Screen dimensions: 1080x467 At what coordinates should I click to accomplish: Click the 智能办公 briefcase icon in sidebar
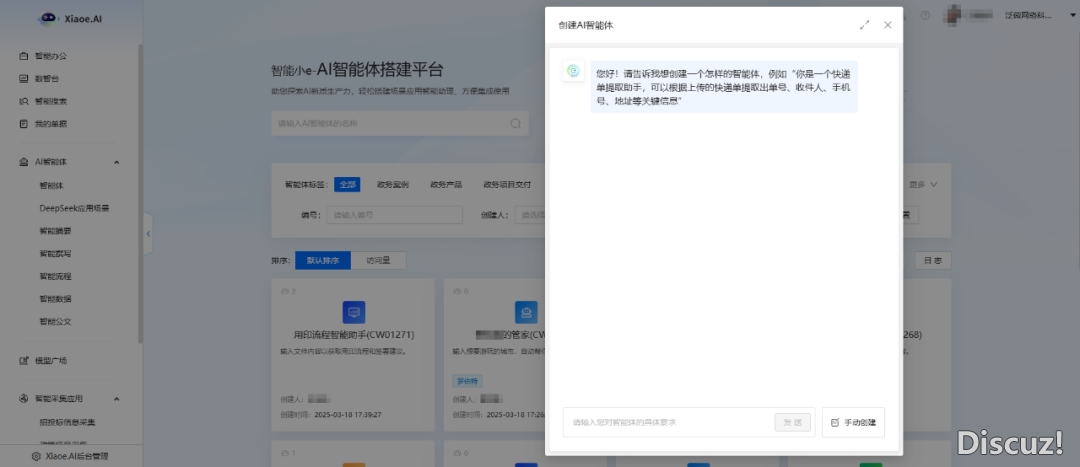(23, 56)
